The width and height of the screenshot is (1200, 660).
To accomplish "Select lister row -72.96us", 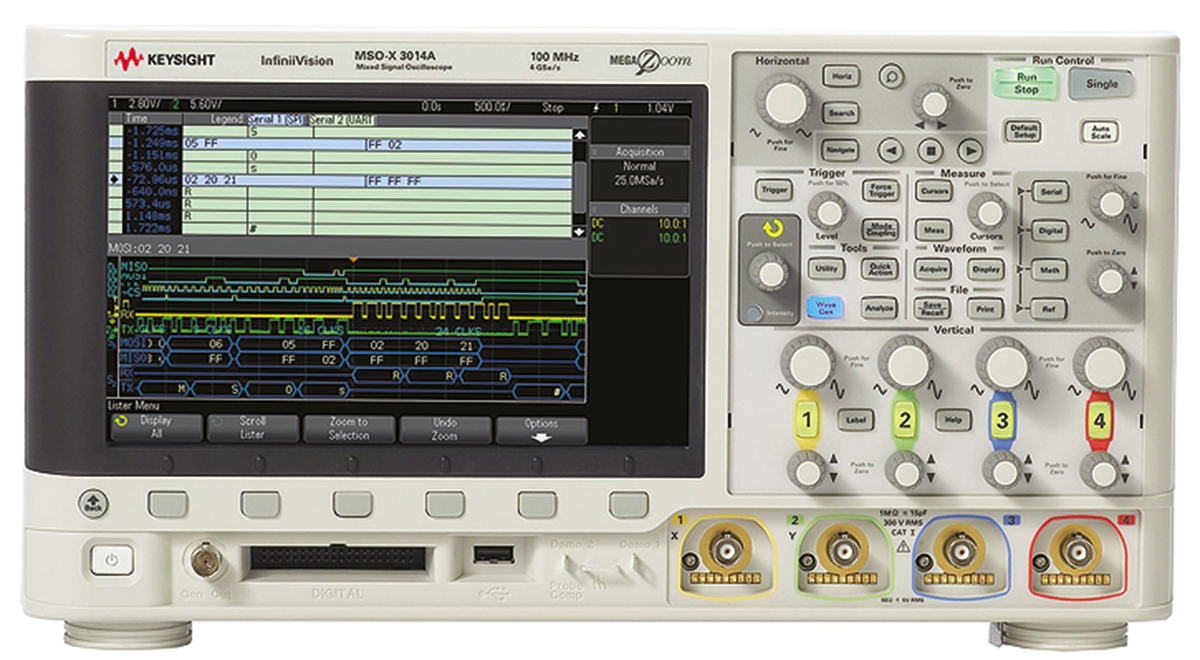I will [340, 181].
